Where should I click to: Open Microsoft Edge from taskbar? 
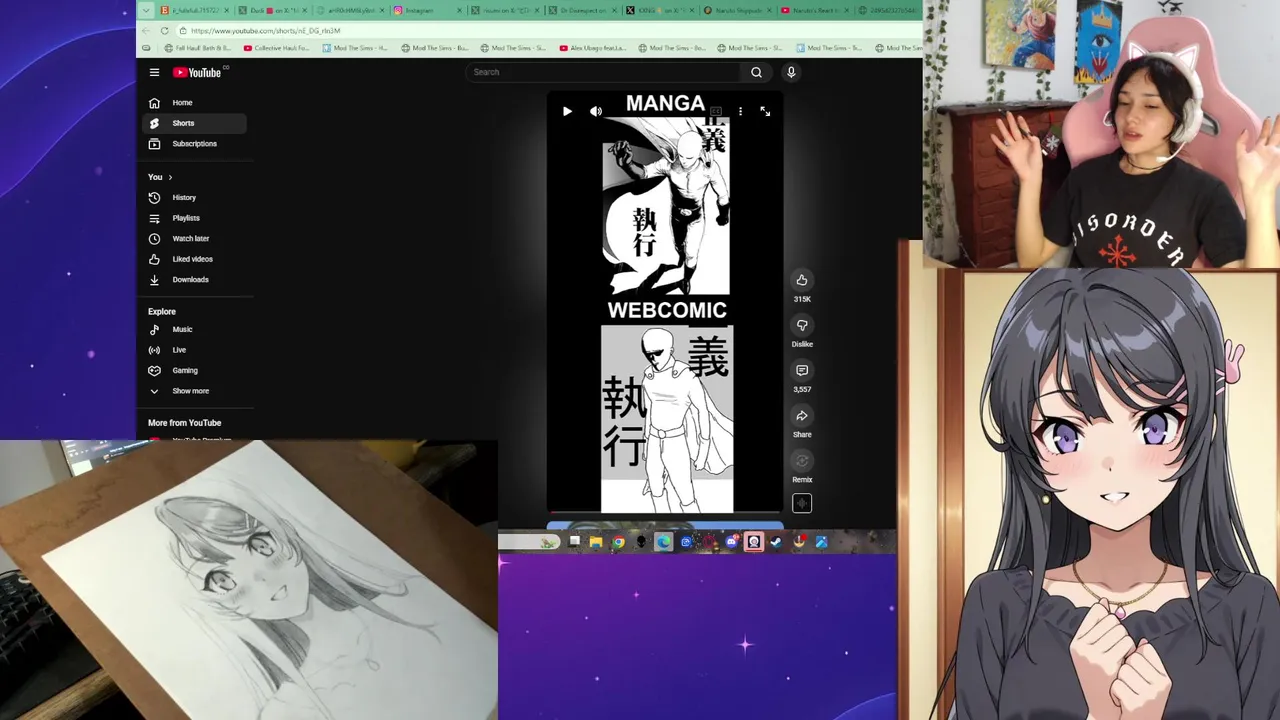pos(664,542)
